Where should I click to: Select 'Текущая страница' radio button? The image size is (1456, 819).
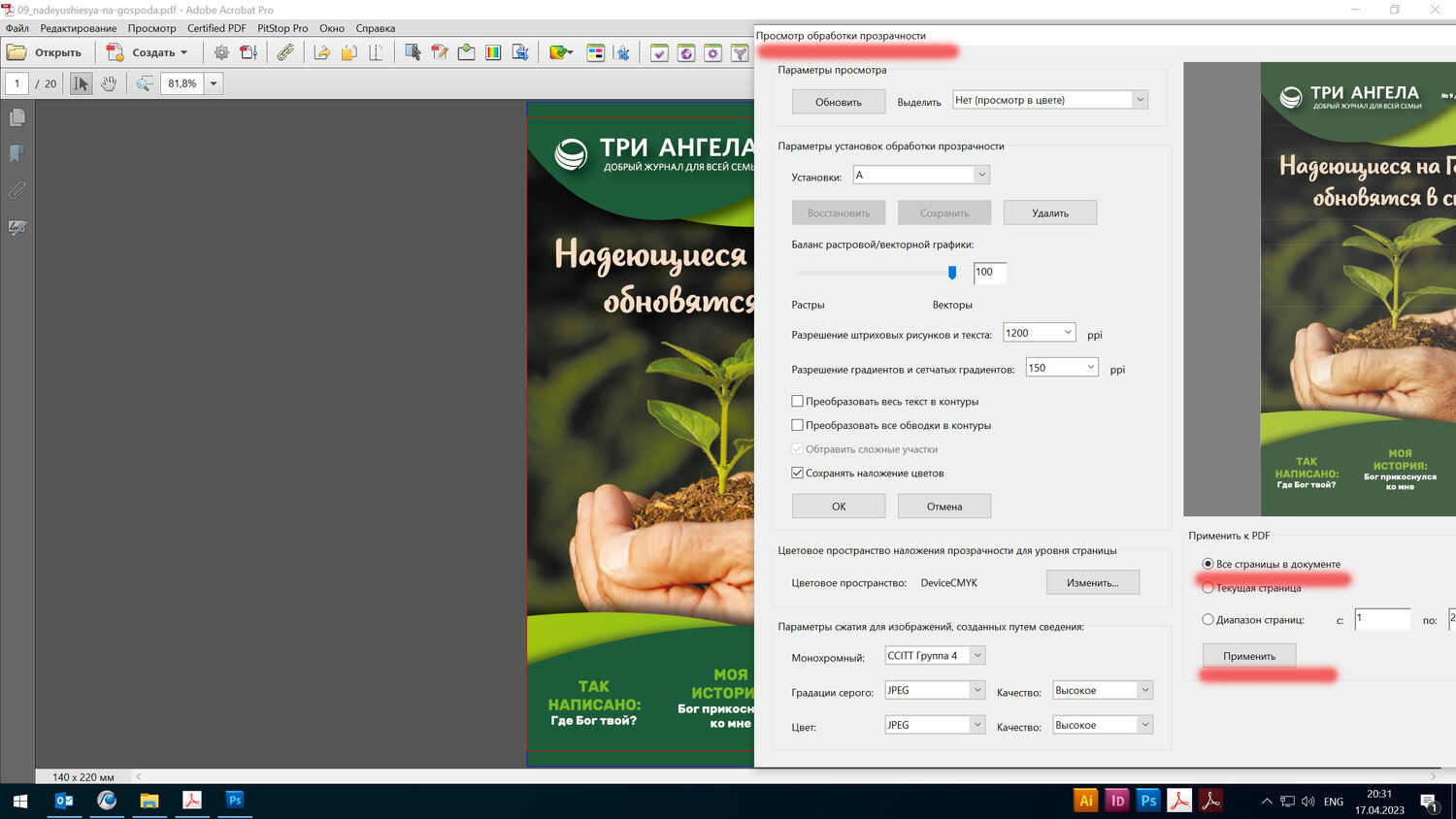(1208, 588)
